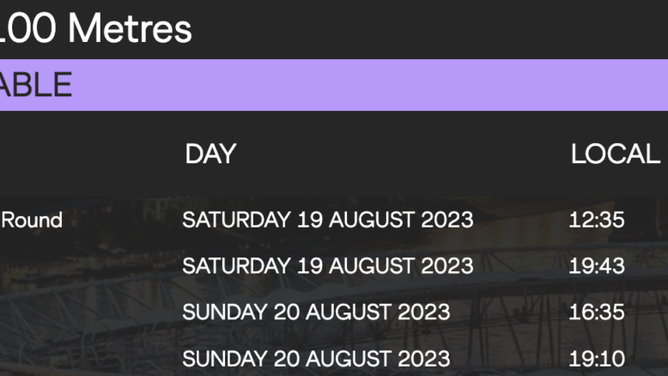668x376 pixels.
Task: Click the DAY column header
Action: (210, 153)
